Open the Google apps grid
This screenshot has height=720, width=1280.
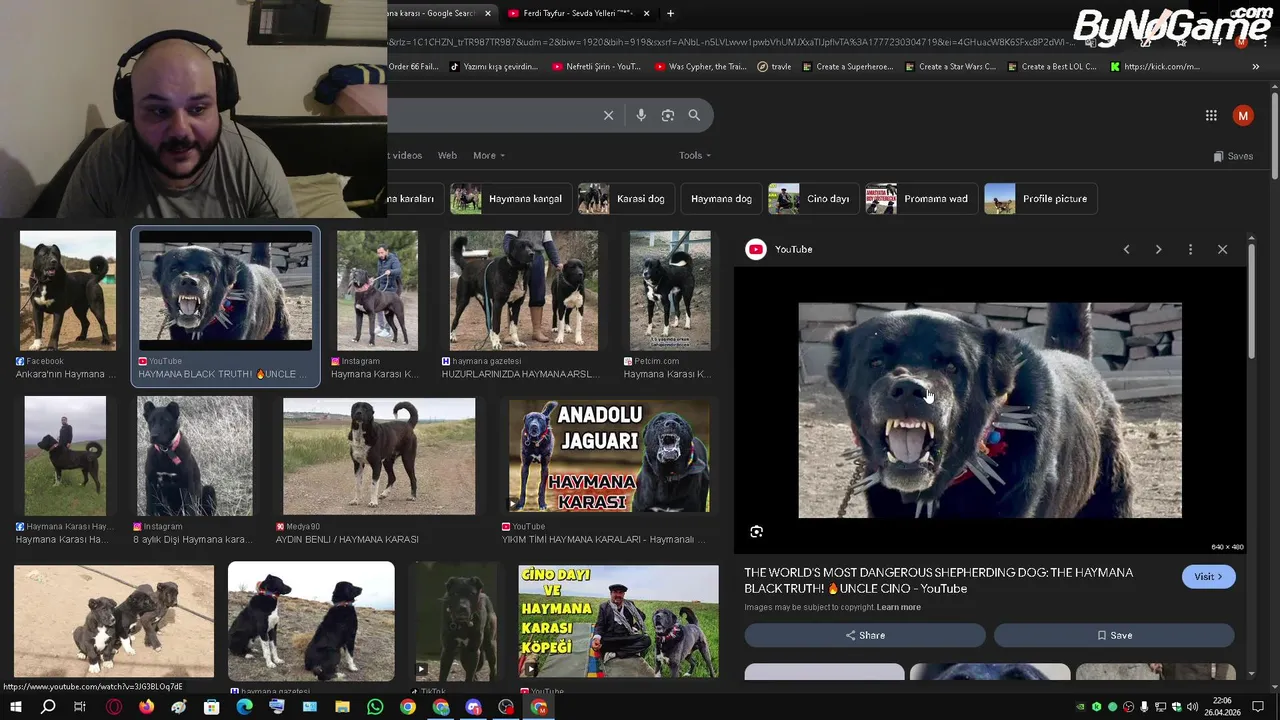1211,115
